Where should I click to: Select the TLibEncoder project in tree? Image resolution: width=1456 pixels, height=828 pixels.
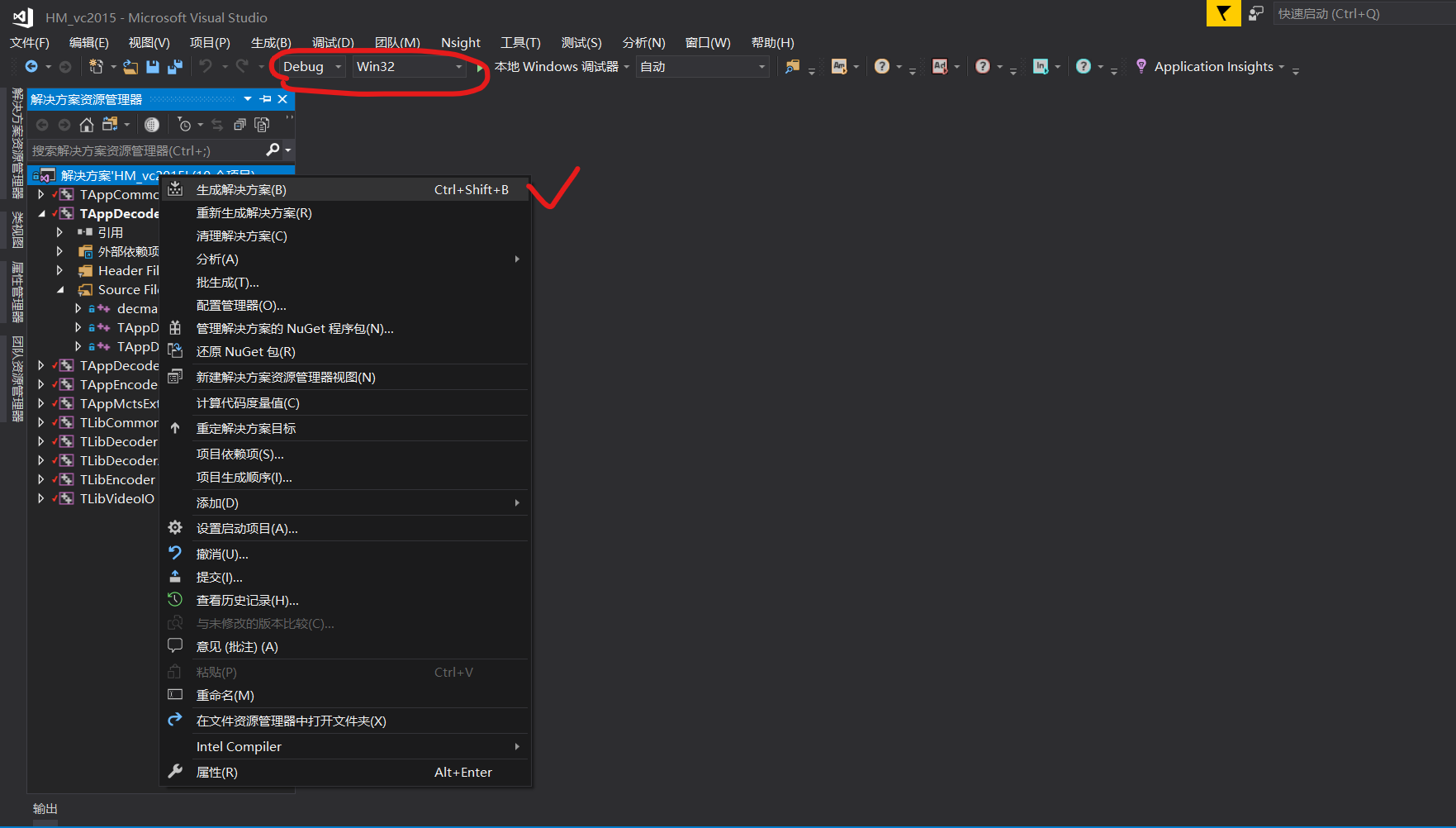tap(117, 480)
